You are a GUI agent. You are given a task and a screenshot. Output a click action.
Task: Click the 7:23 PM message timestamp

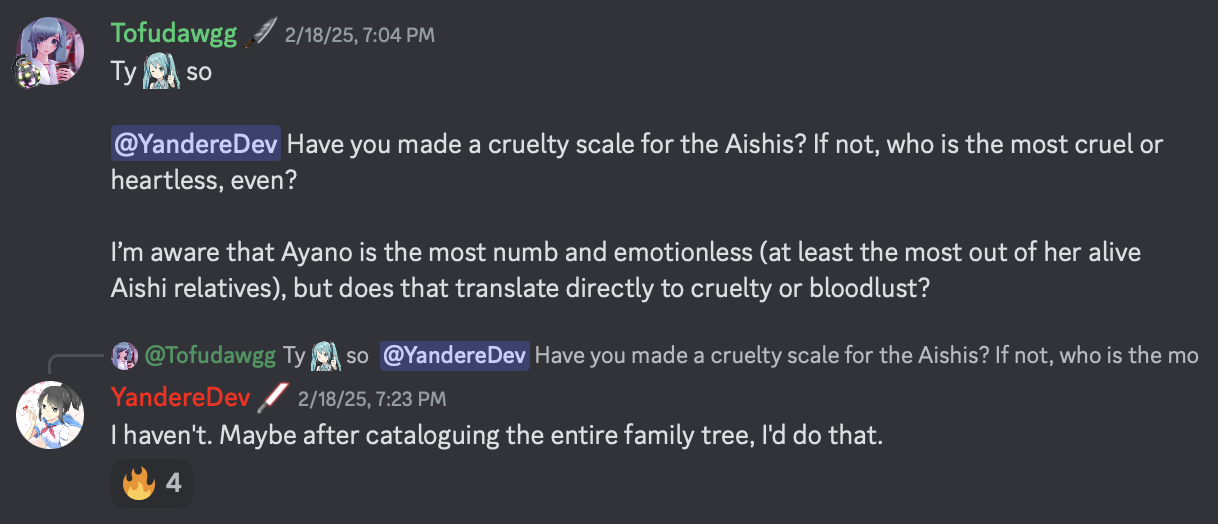[372, 399]
